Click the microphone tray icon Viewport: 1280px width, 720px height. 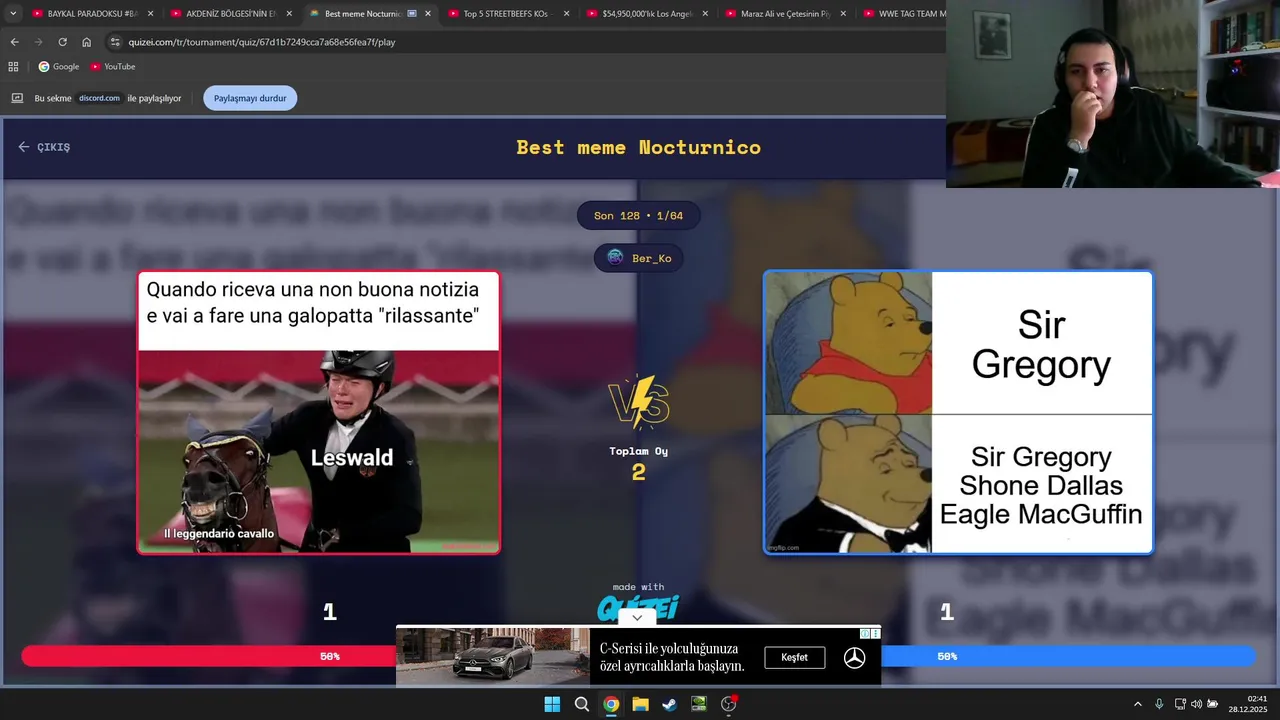click(x=1159, y=704)
